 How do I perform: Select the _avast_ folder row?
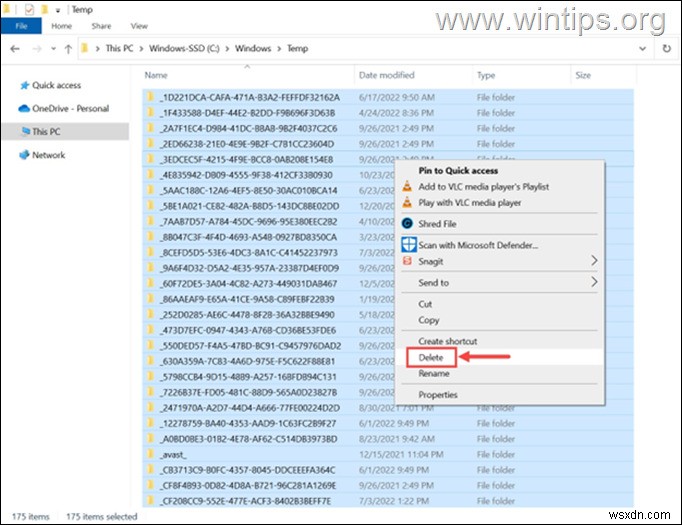tap(388, 455)
